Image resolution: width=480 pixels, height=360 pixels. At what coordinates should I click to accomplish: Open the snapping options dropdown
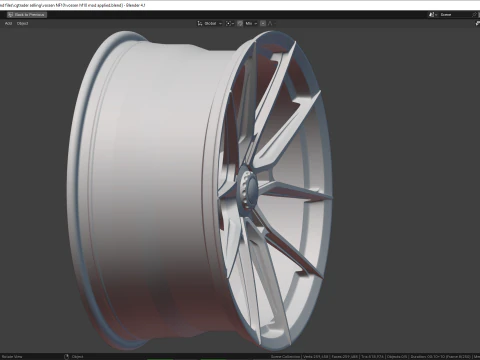[x=251, y=23]
